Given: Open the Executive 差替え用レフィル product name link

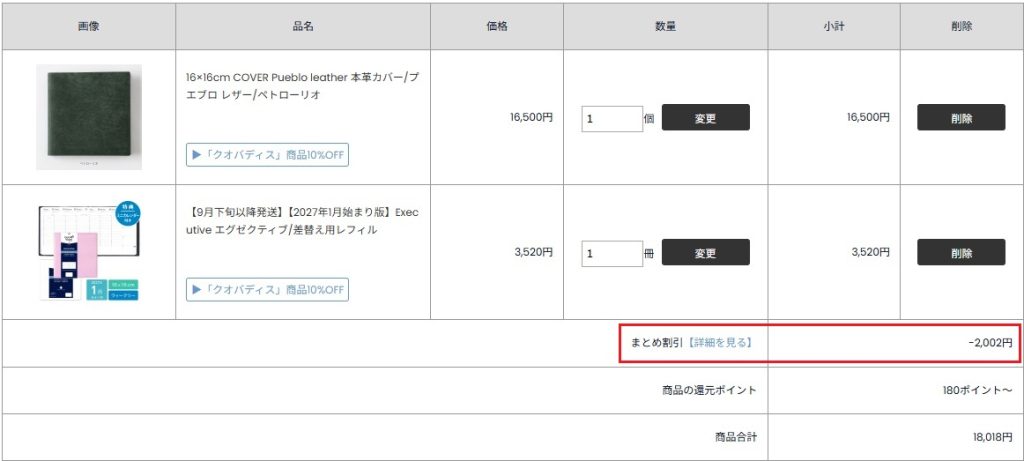Looking at the screenshot, I should [302, 221].
